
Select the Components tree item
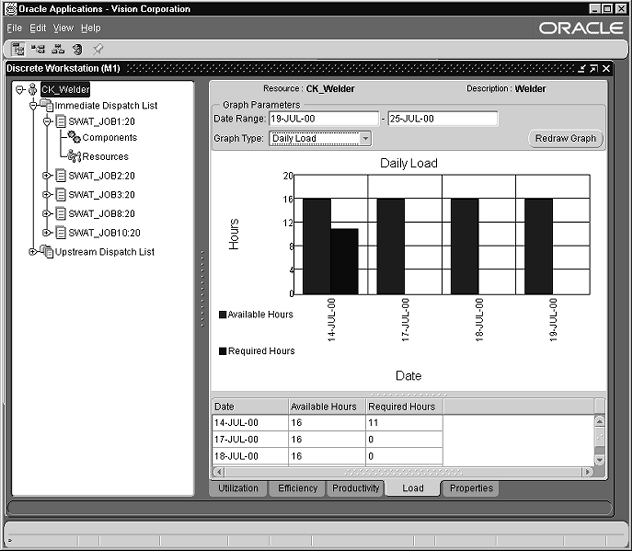(x=110, y=137)
